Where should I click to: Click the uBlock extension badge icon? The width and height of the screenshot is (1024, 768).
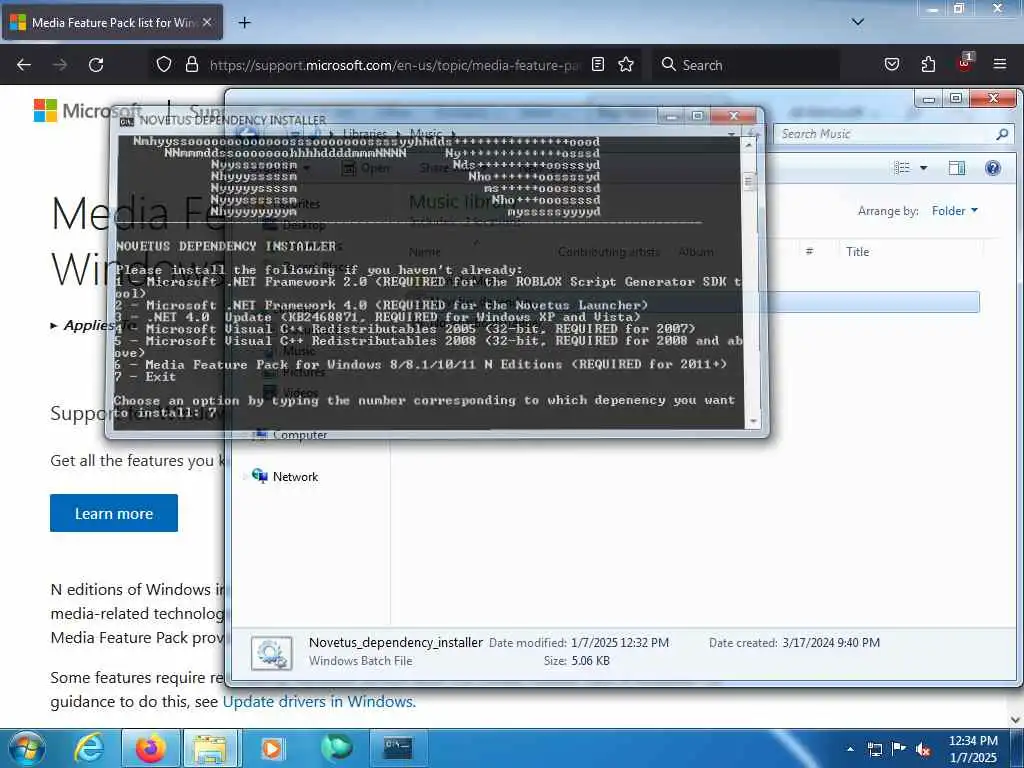pos(965,62)
